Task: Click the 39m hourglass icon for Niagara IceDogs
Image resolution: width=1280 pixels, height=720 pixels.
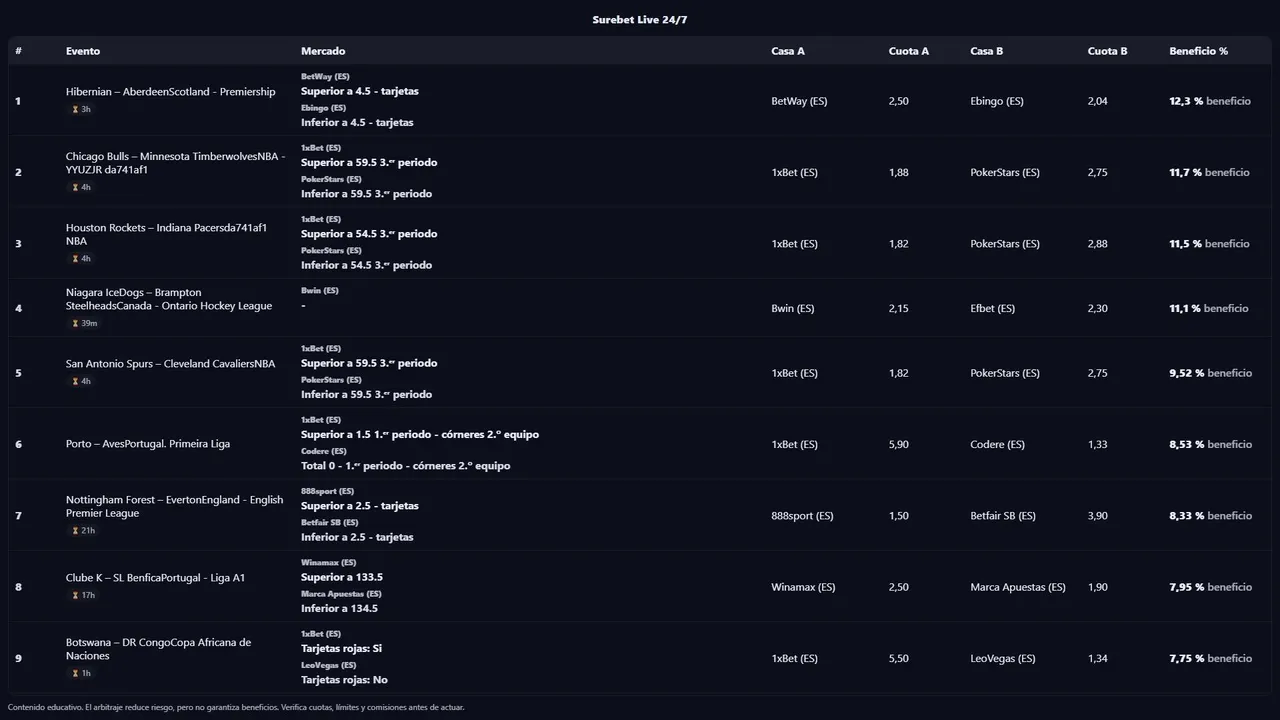Action: (75, 324)
